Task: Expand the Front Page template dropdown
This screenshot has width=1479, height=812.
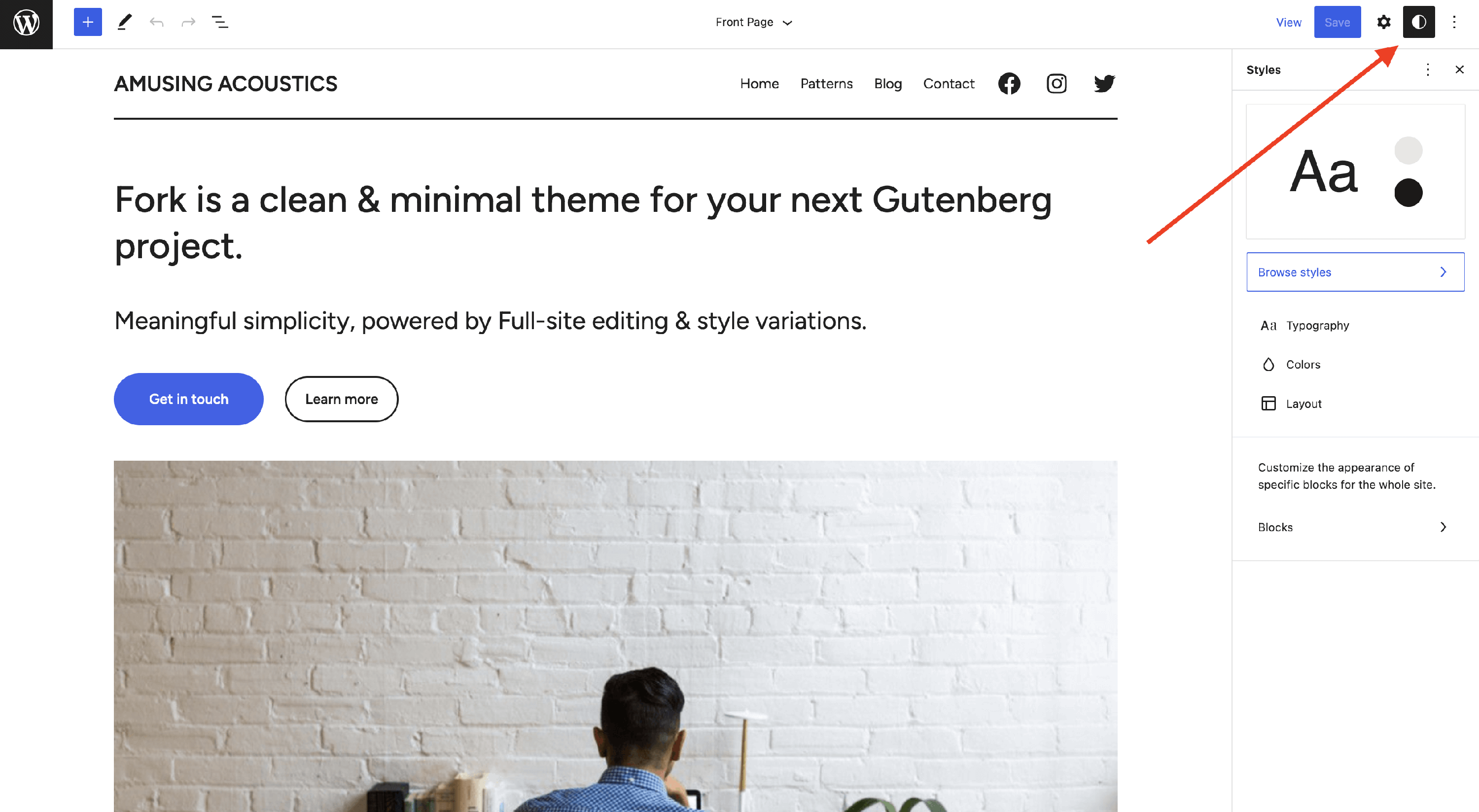Action: click(753, 22)
